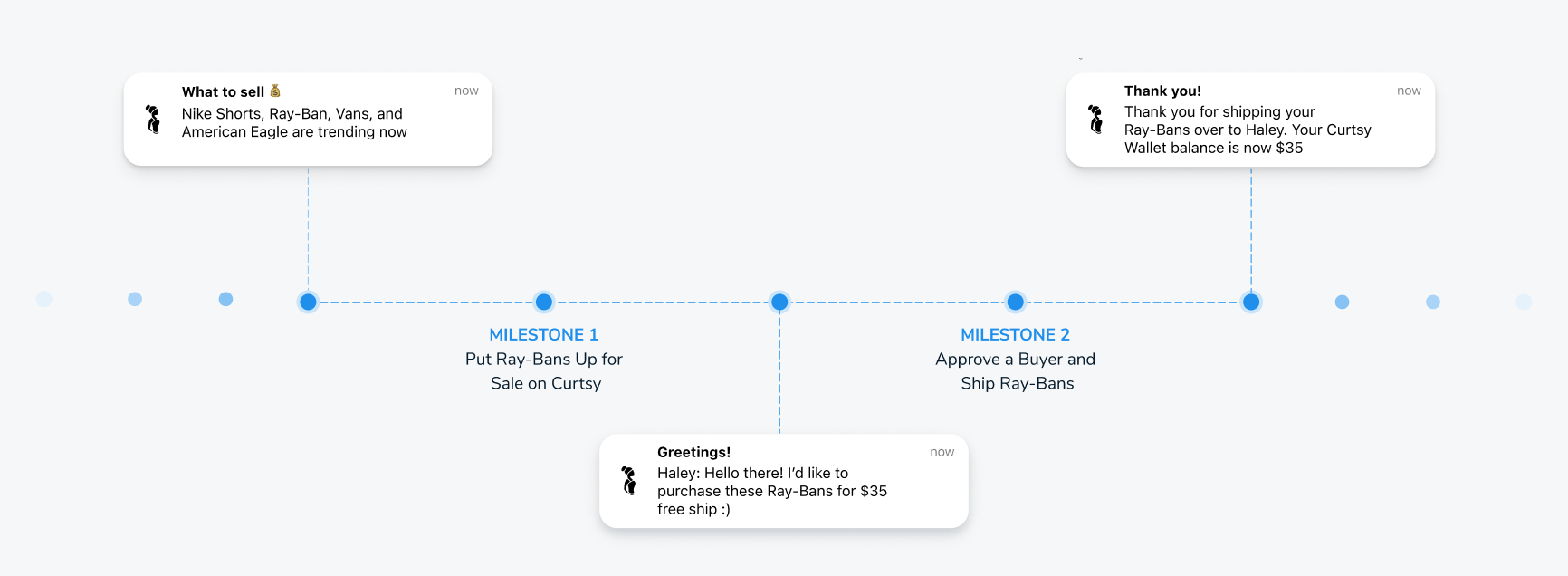Open the 'What to sell' notification title
This screenshot has height=576, width=1568.
pos(223,91)
